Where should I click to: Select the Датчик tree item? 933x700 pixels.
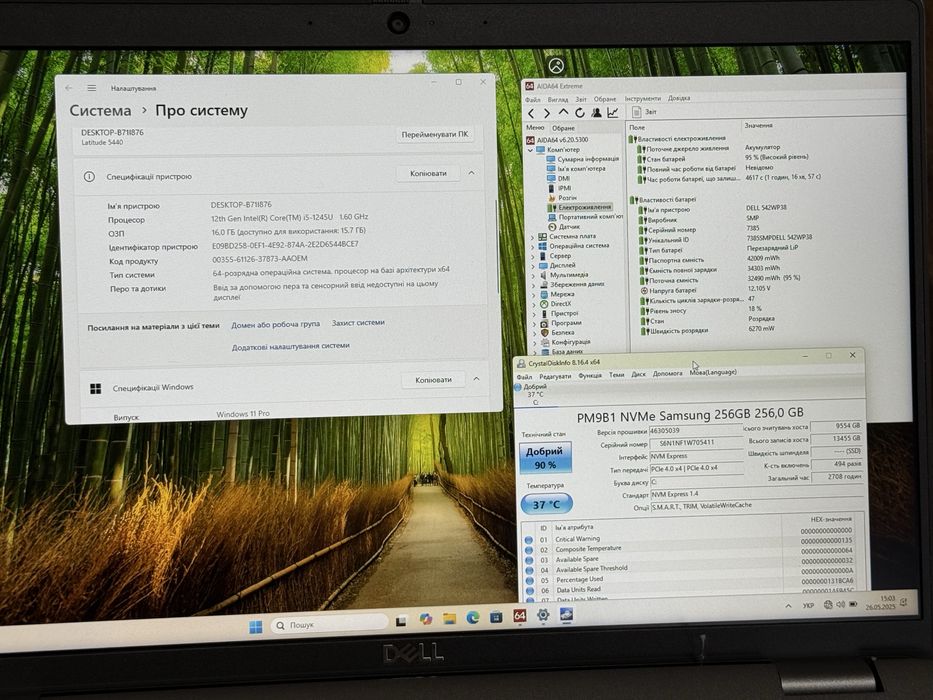(x=564, y=226)
